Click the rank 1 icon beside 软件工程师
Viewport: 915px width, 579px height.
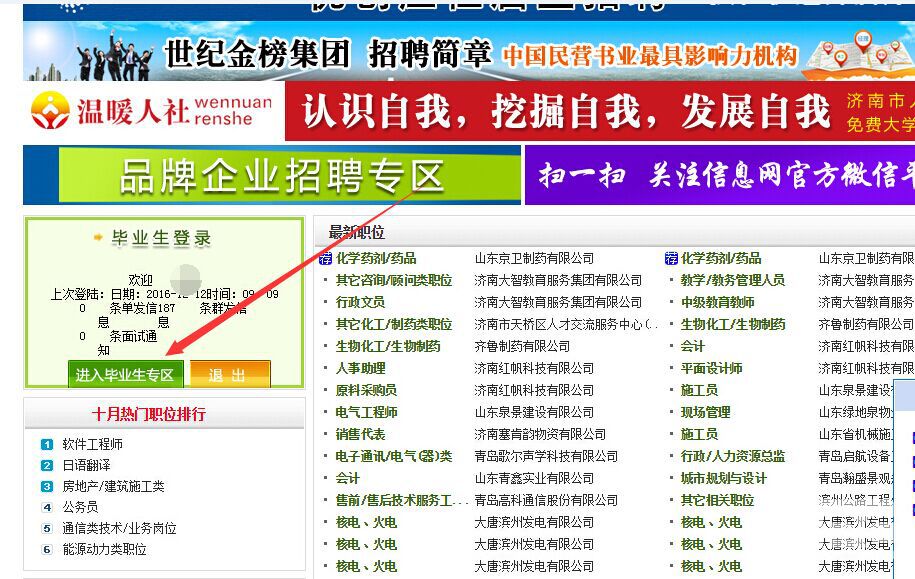click(46, 444)
